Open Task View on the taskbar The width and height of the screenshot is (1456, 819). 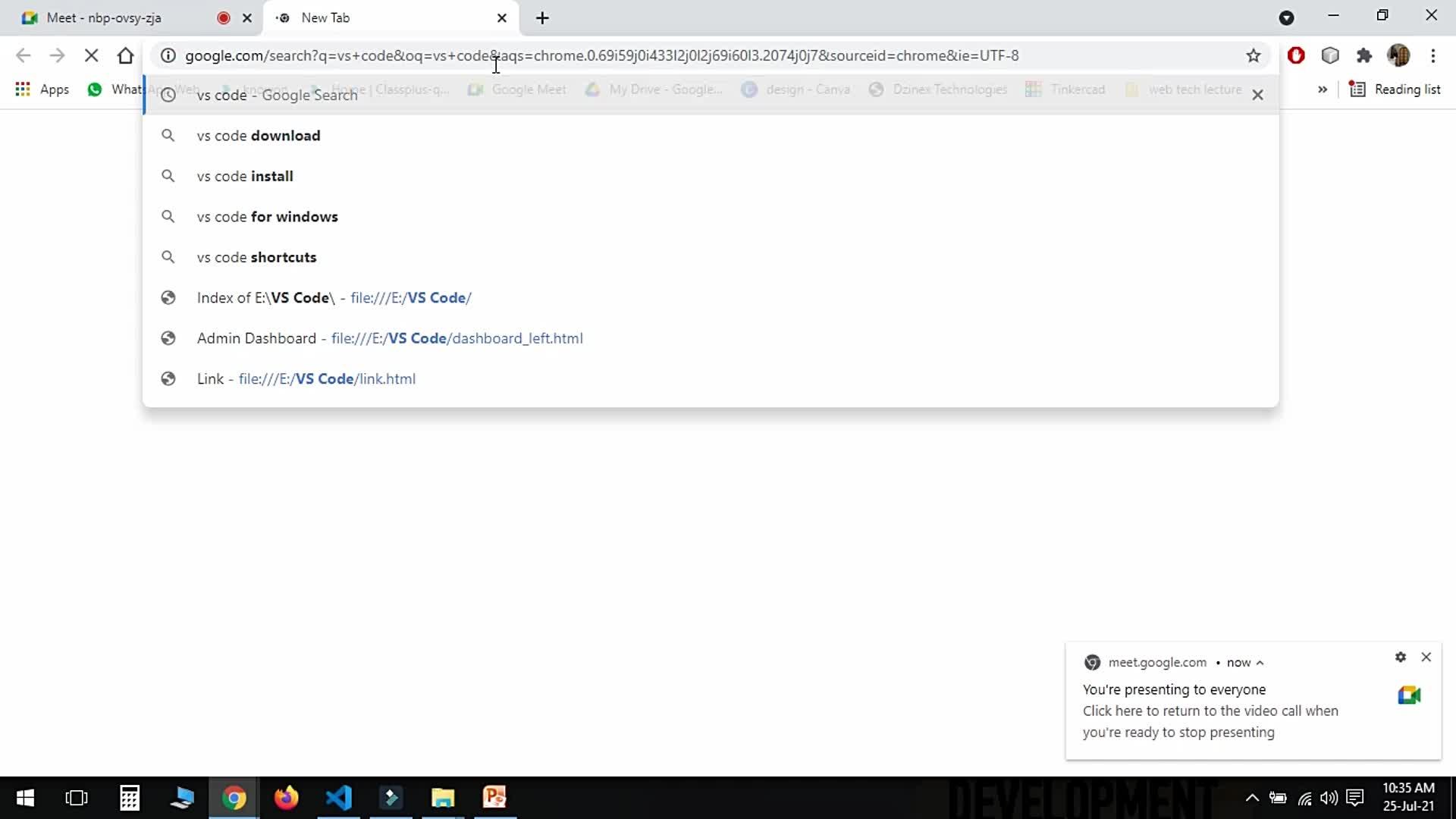coord(77,798)
